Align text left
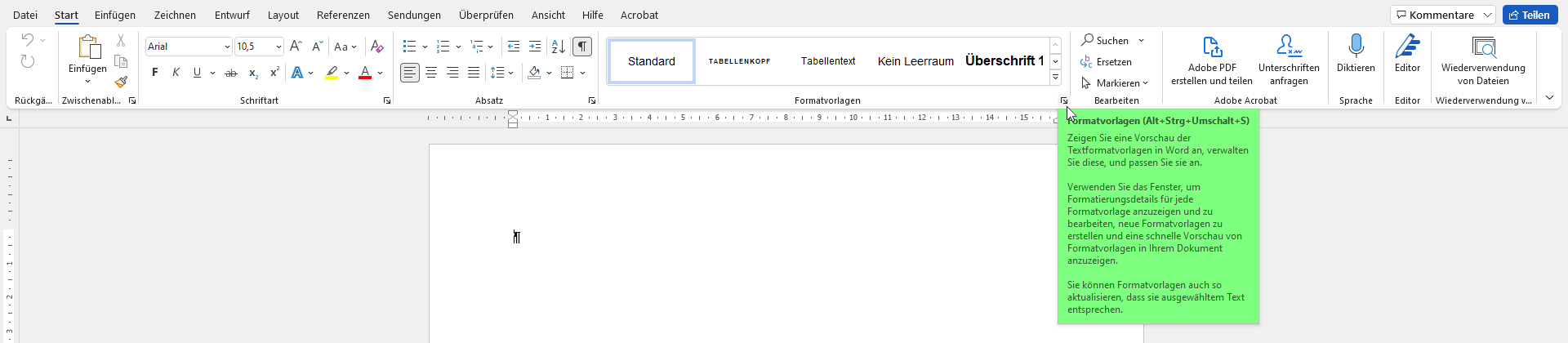This screenshot has width=1568, height=343. click(x=410, y=73)
